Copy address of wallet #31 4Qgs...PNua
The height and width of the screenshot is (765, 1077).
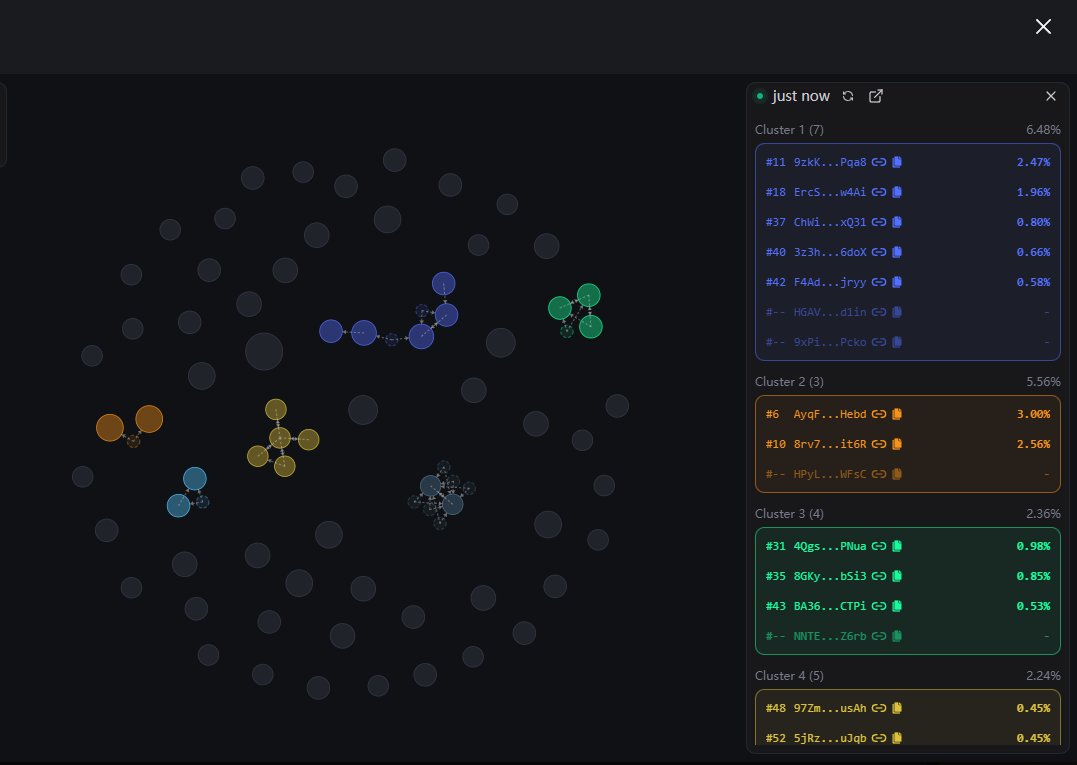897,546
